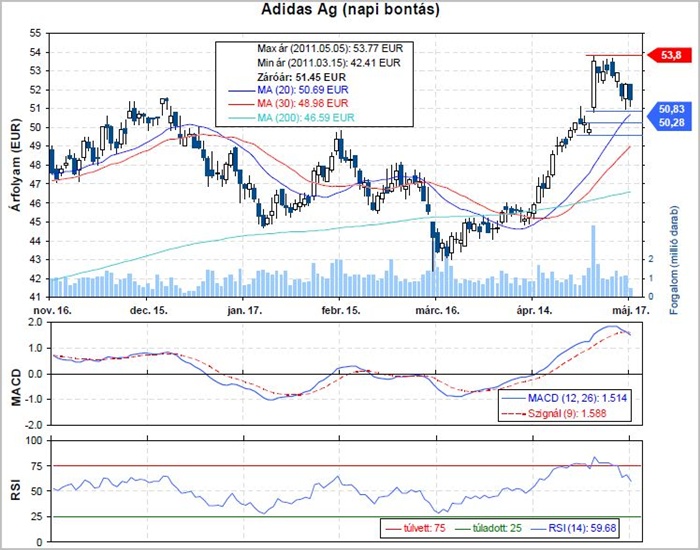Click the Min ár legend line
The height and width of the screenshot is (550, 700).
329,62
